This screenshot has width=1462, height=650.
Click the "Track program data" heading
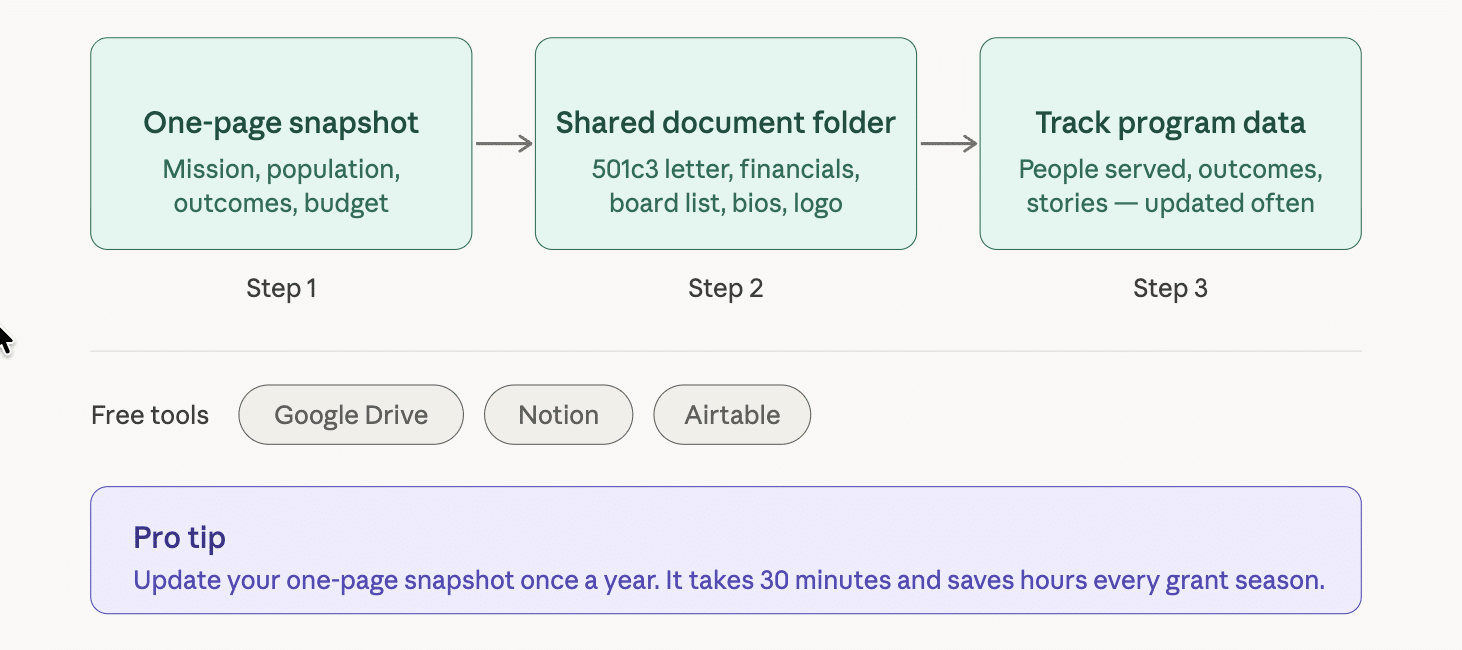[1170, 123]
